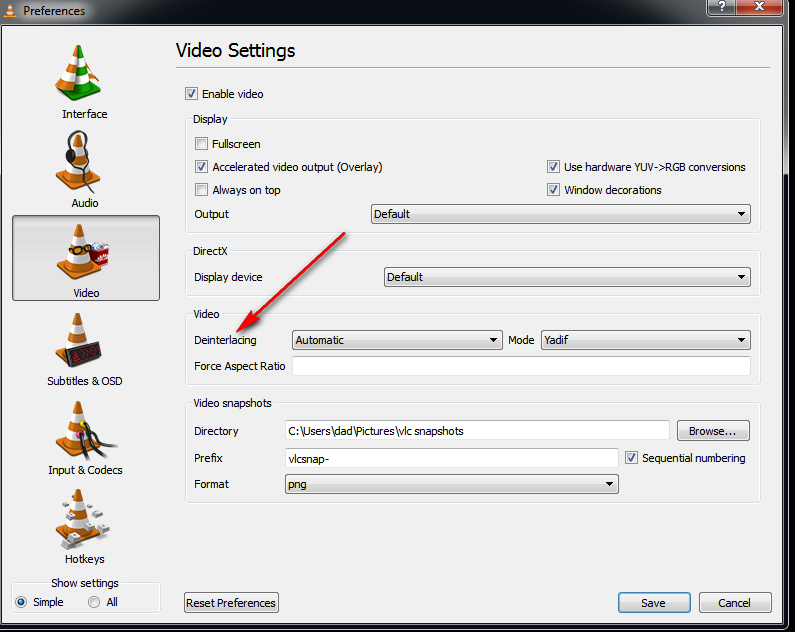Click Subtitles & OSD label

click(x=85, y=381)
